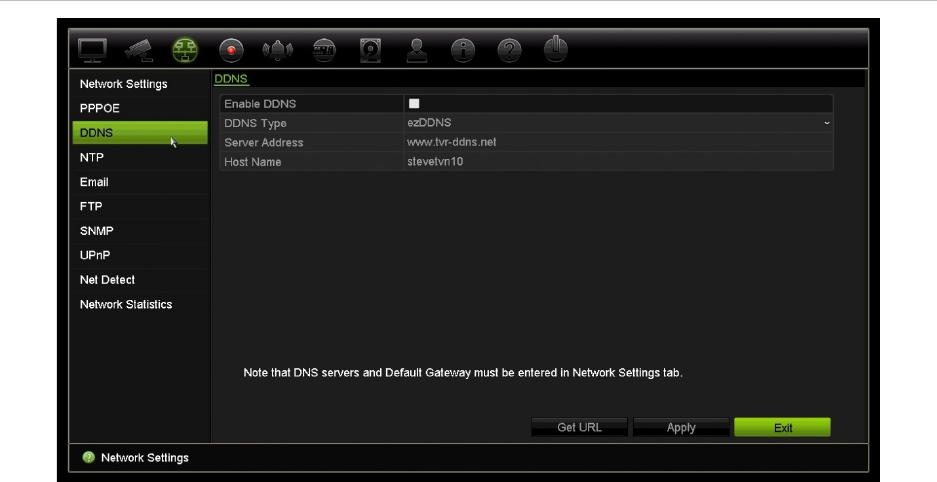Open the Help question mark icon
Viewport: 937px width, 482px height.
point(509,50)
